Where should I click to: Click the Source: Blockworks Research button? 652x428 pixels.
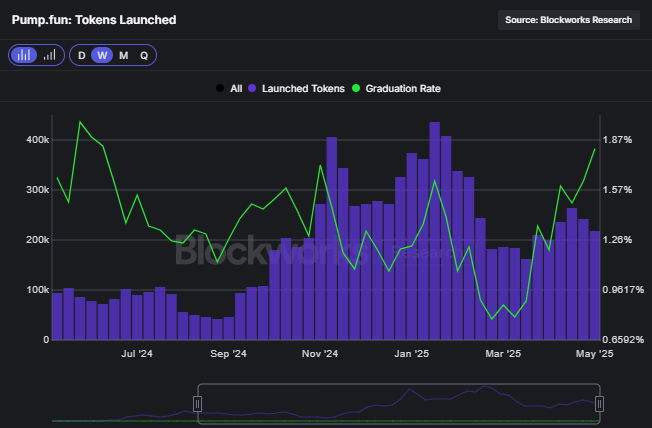[x=568, y=19]
